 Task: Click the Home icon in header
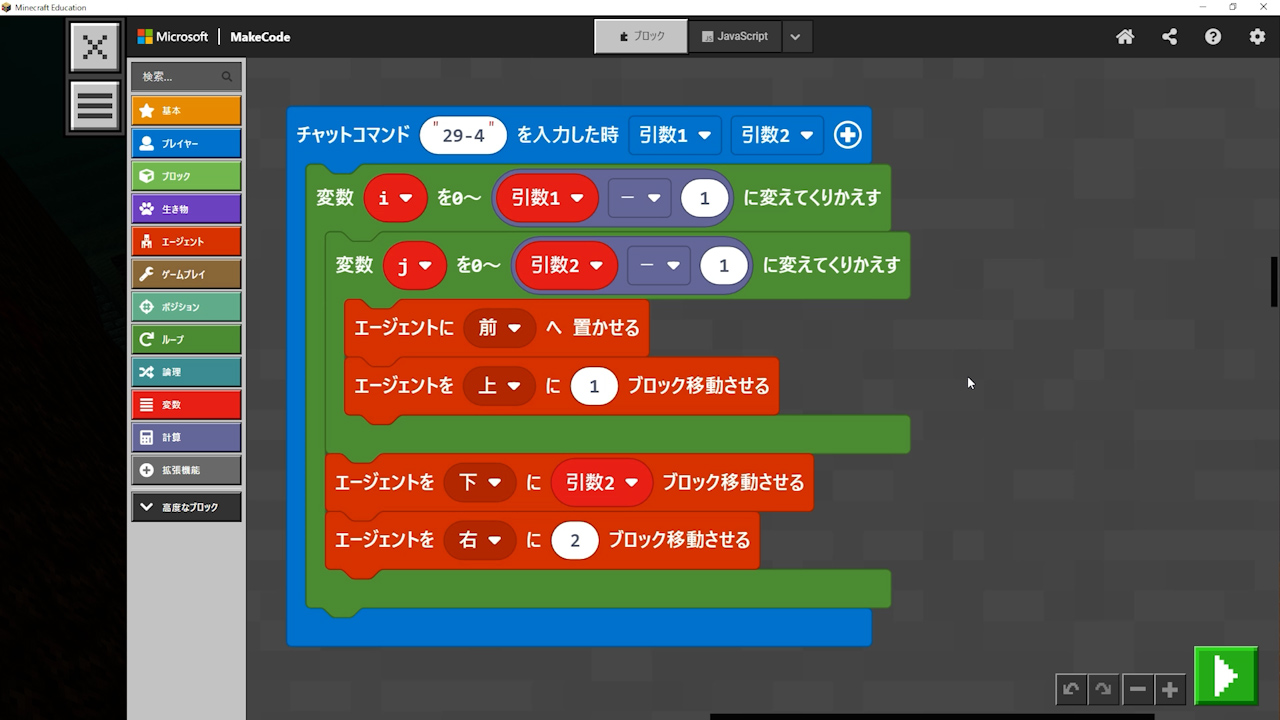coord(1125,37)
